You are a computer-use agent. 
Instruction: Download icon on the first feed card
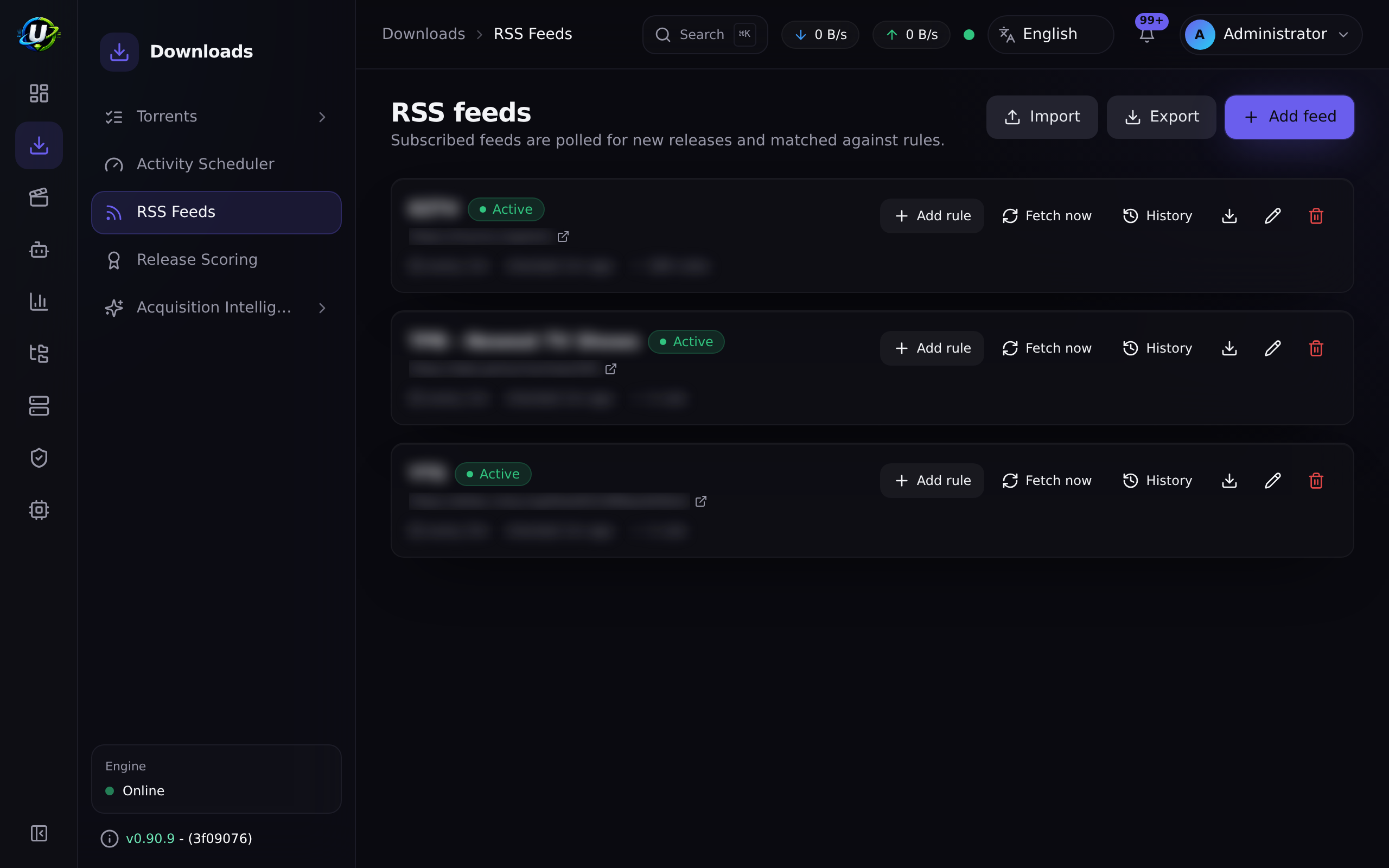(x=1229, y=216)
